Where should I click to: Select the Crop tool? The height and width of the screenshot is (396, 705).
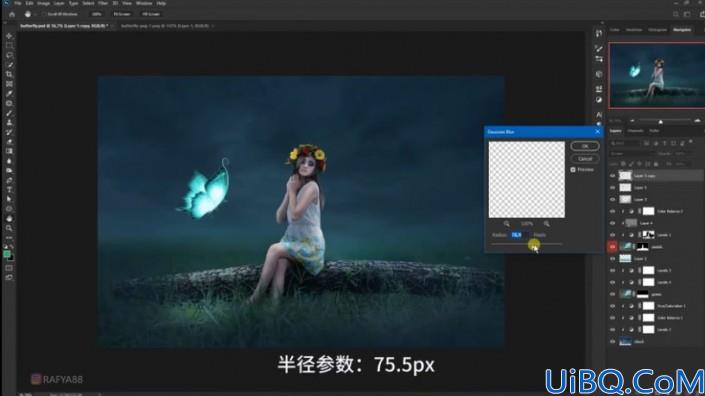pos(9,74)
